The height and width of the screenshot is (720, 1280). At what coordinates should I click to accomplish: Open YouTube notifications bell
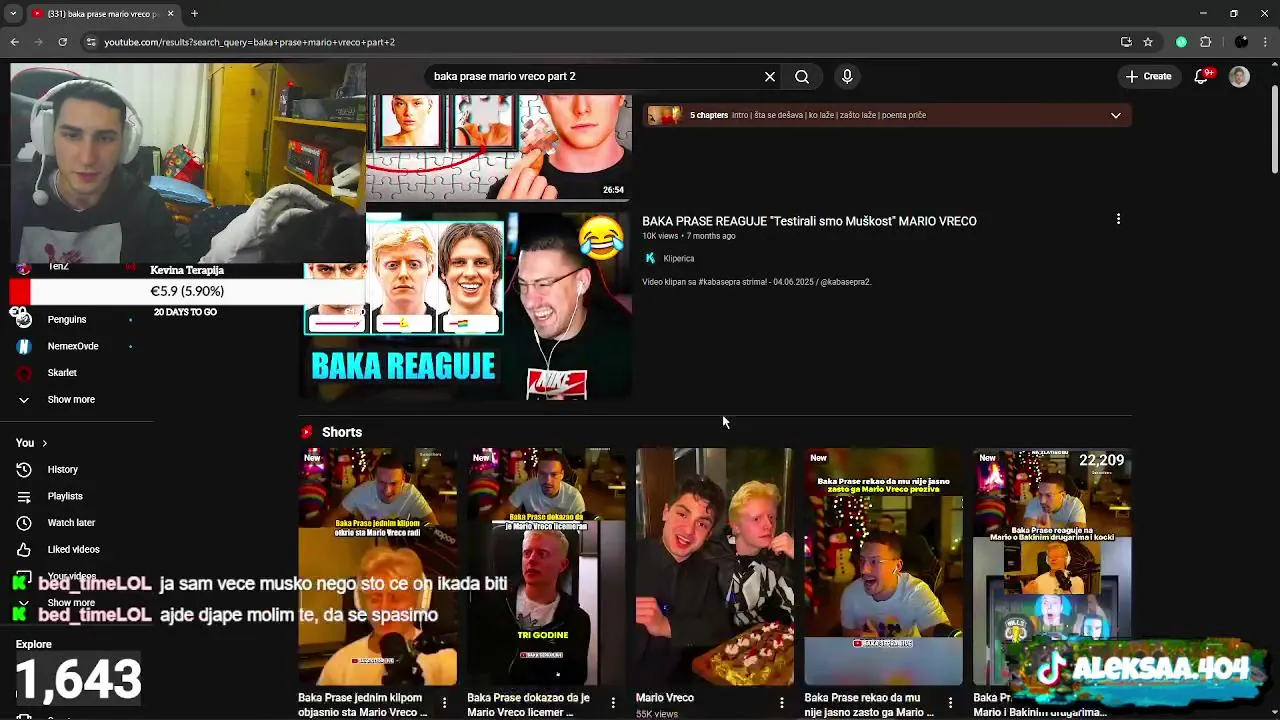click(x=1202, y=76)
